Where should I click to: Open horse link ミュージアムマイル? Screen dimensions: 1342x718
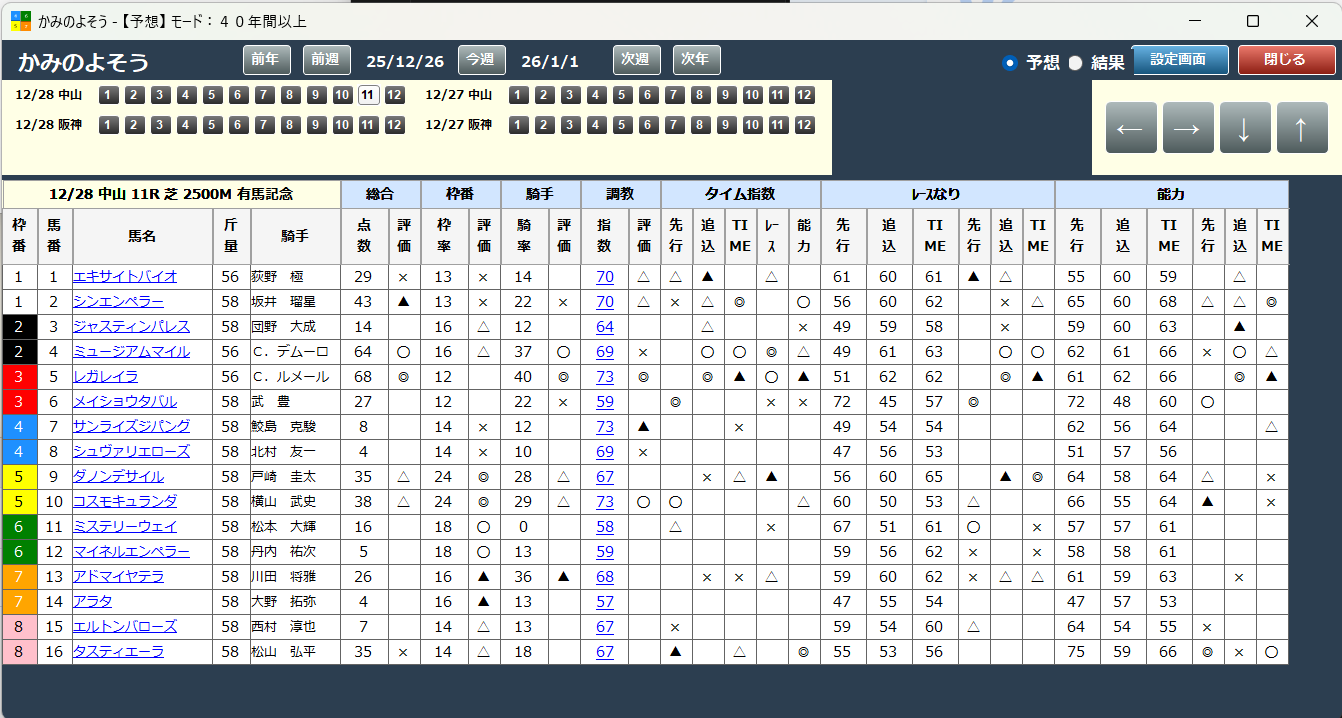[131, 352]
